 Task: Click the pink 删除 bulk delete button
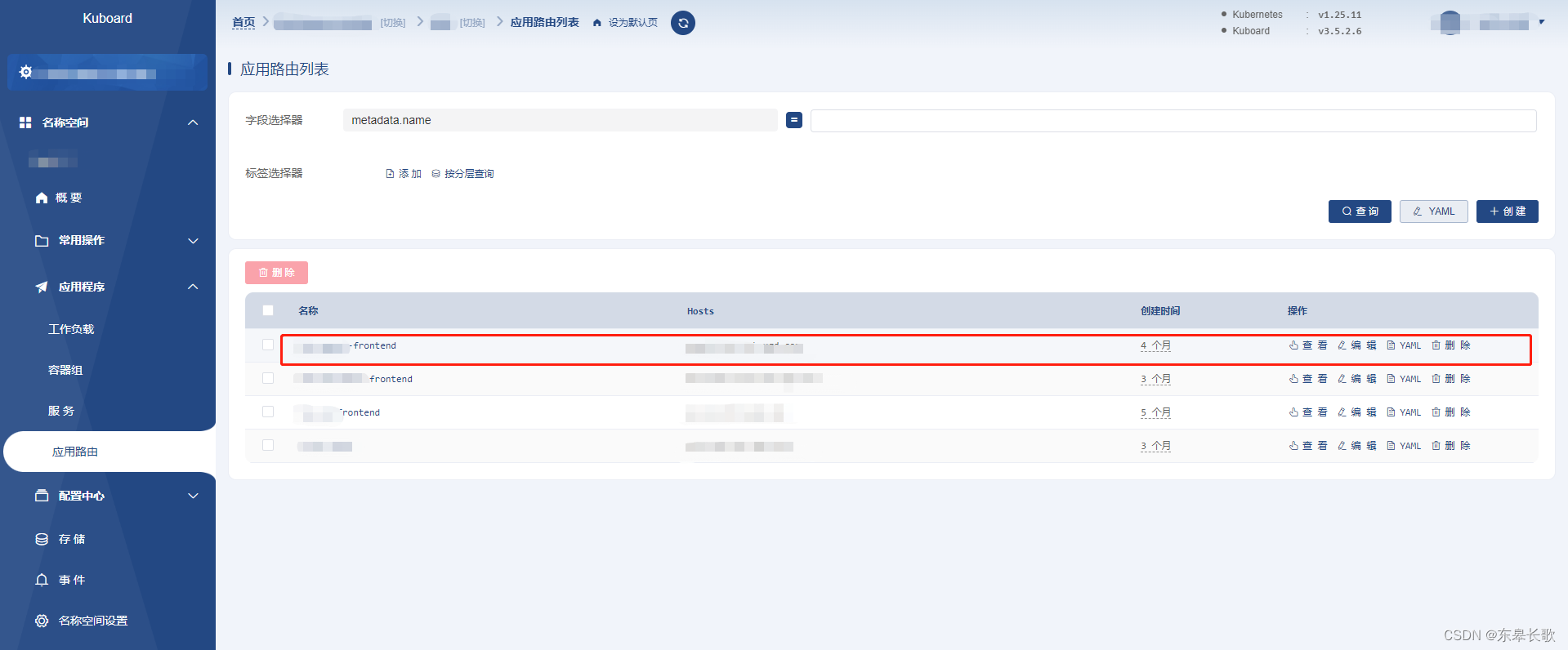(276, 273)
